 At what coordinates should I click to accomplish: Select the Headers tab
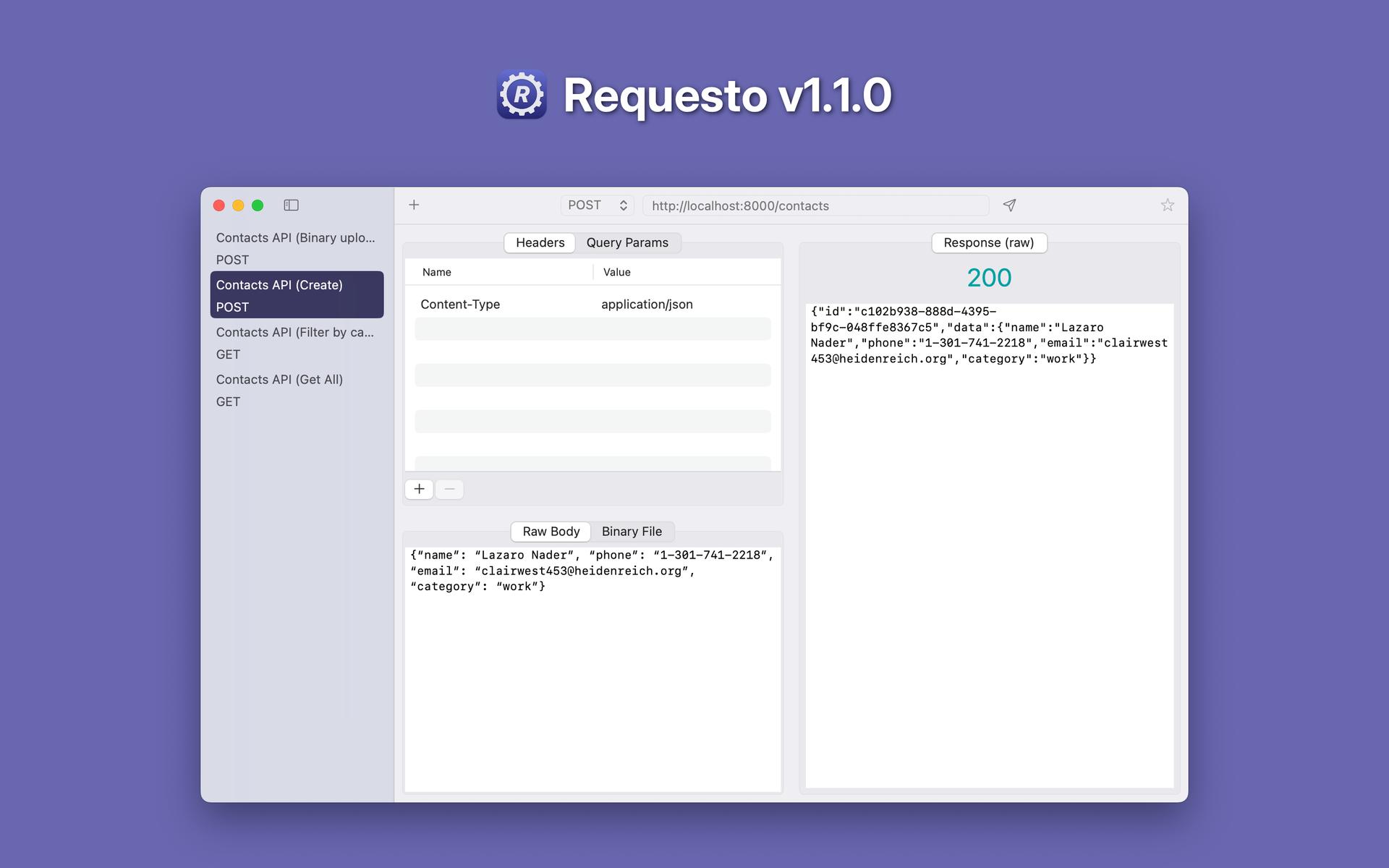(539, 242)
